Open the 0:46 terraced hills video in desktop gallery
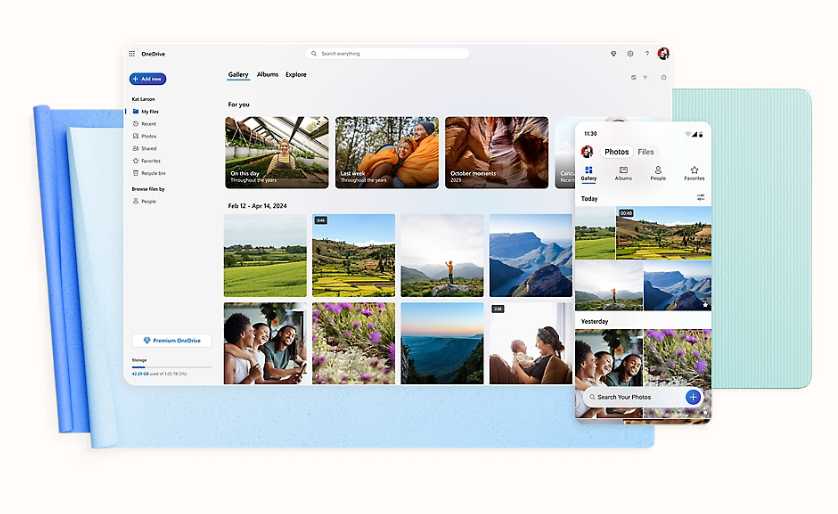The image size is (838, 514). (x=354, y=255)
